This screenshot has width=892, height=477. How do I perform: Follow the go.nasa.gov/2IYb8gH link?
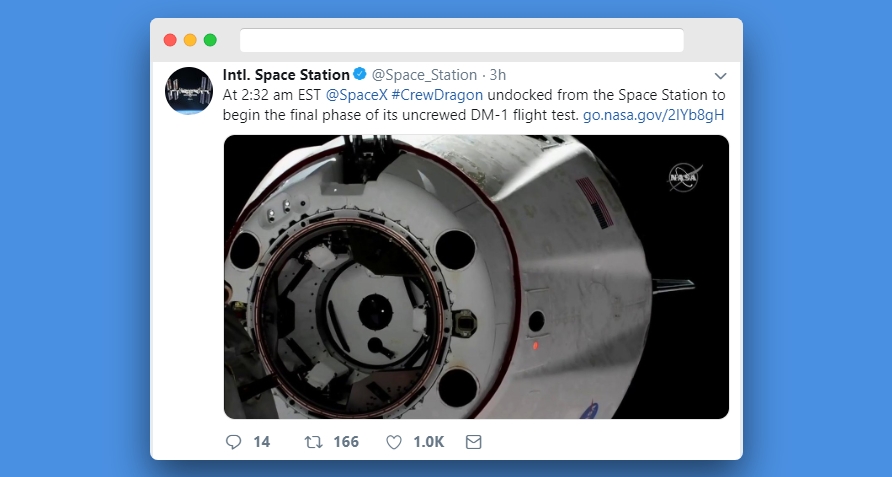click(x=653, y=114)
